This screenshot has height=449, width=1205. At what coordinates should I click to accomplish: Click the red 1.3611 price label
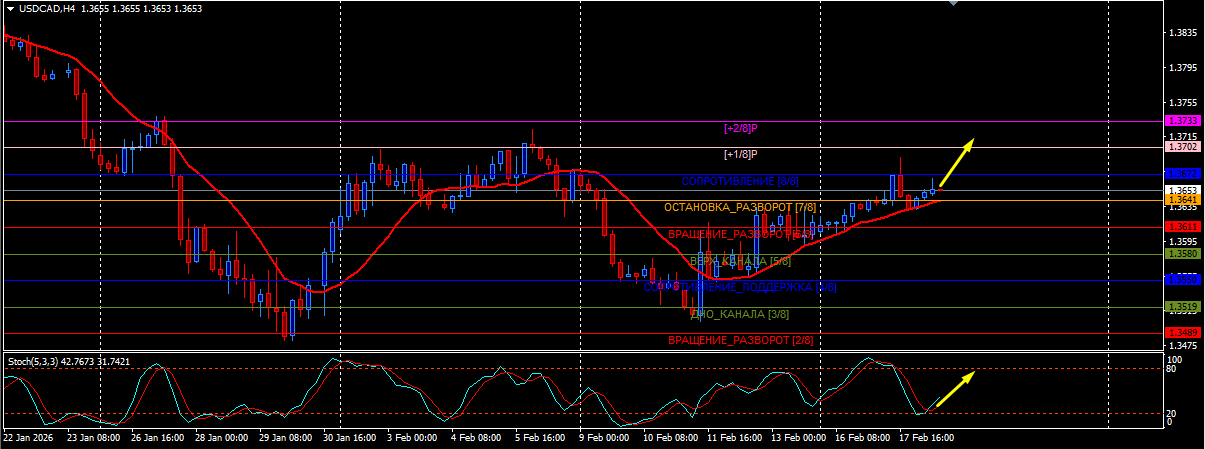[x=1183, y=227]
